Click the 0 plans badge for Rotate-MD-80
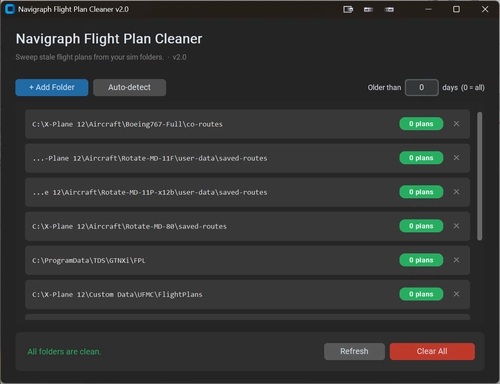This screenshot has height=384, width=500. pos(421,226)
